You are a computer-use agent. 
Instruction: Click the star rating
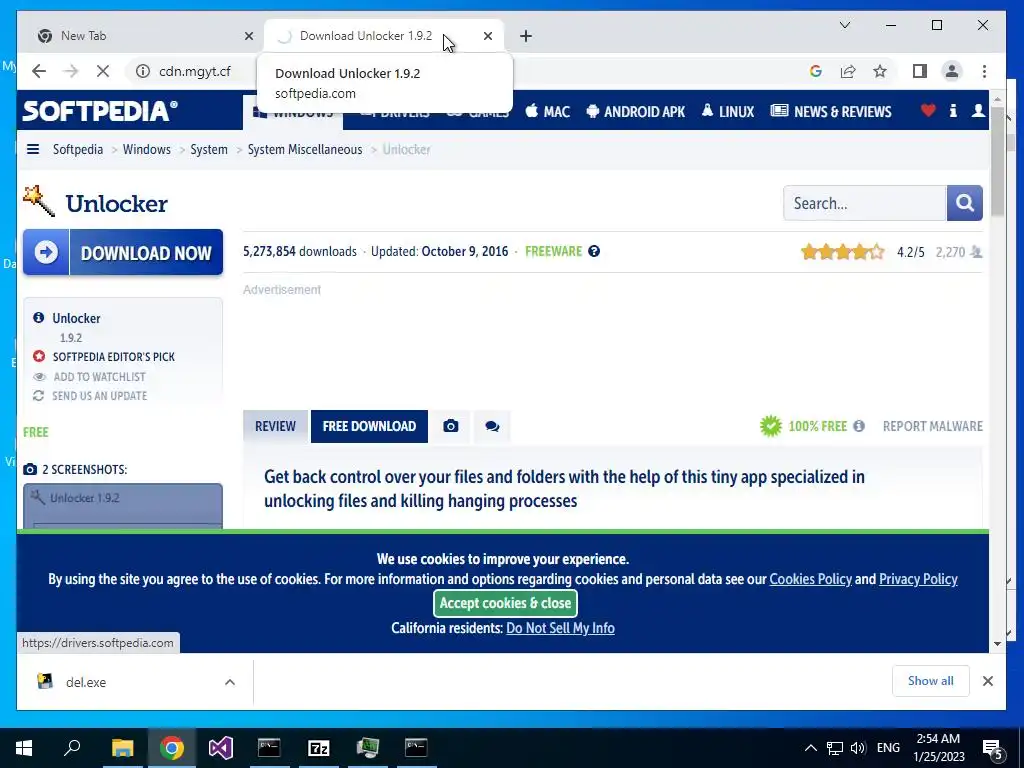coord(842,251)
